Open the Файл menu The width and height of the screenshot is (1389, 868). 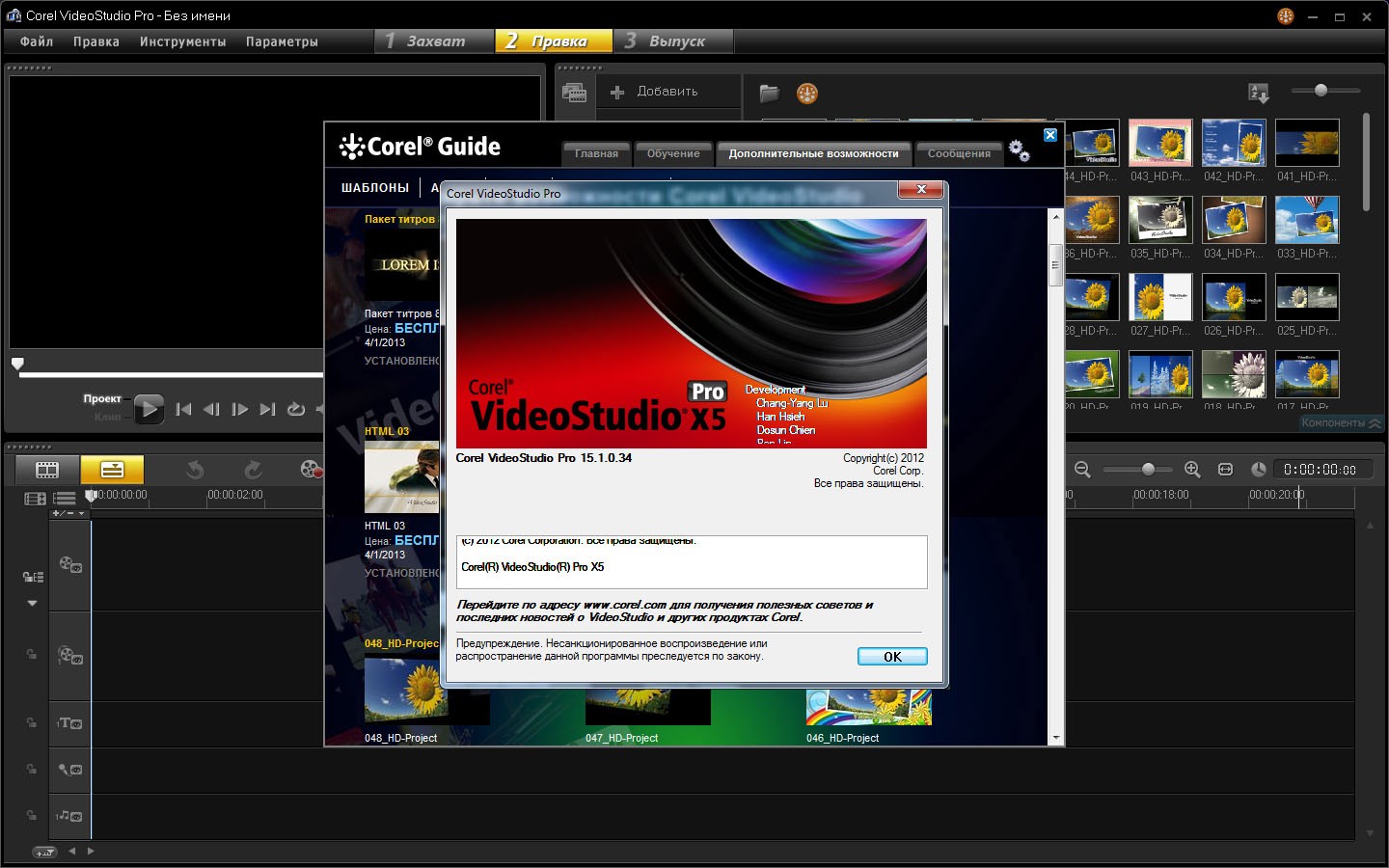(37, 41)
